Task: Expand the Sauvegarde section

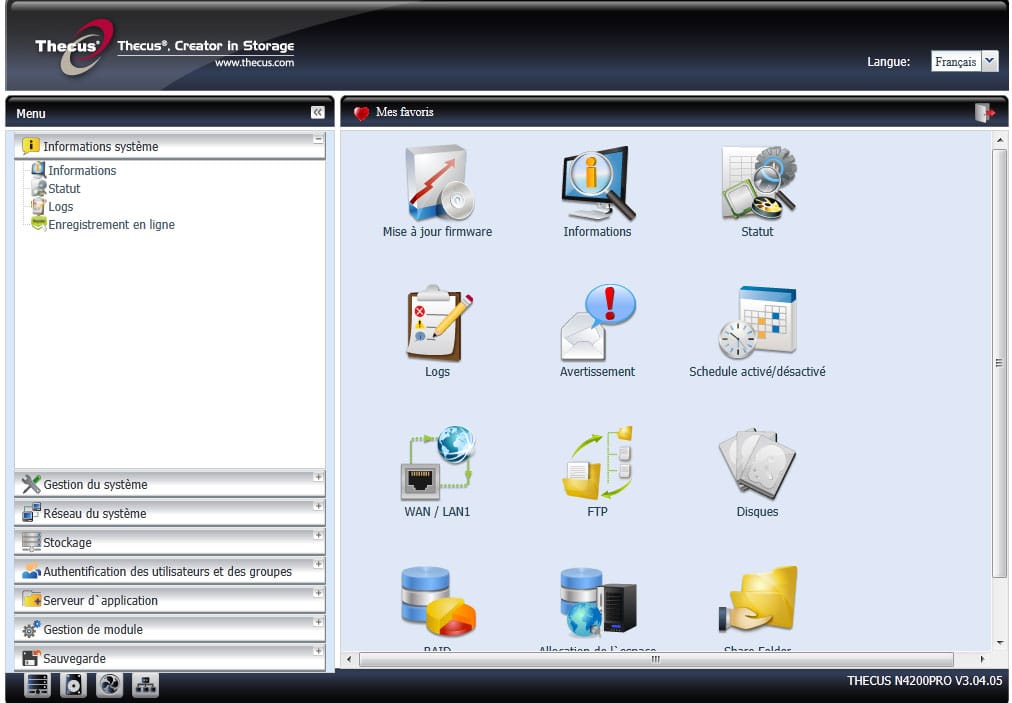Action: [x=318, y=651]
